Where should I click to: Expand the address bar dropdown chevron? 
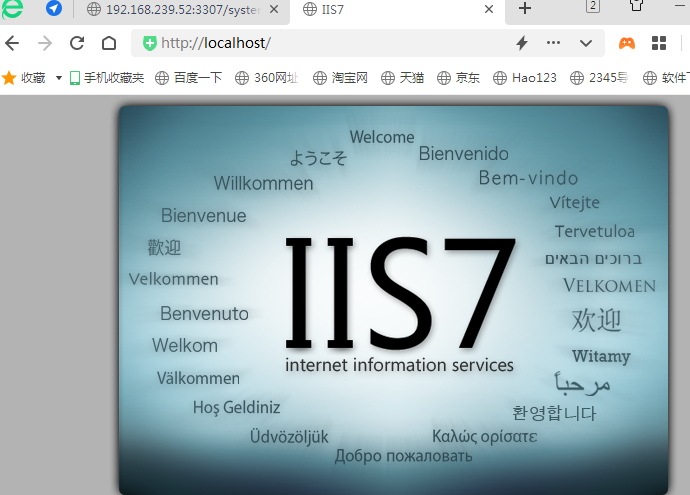click(586, 43)
